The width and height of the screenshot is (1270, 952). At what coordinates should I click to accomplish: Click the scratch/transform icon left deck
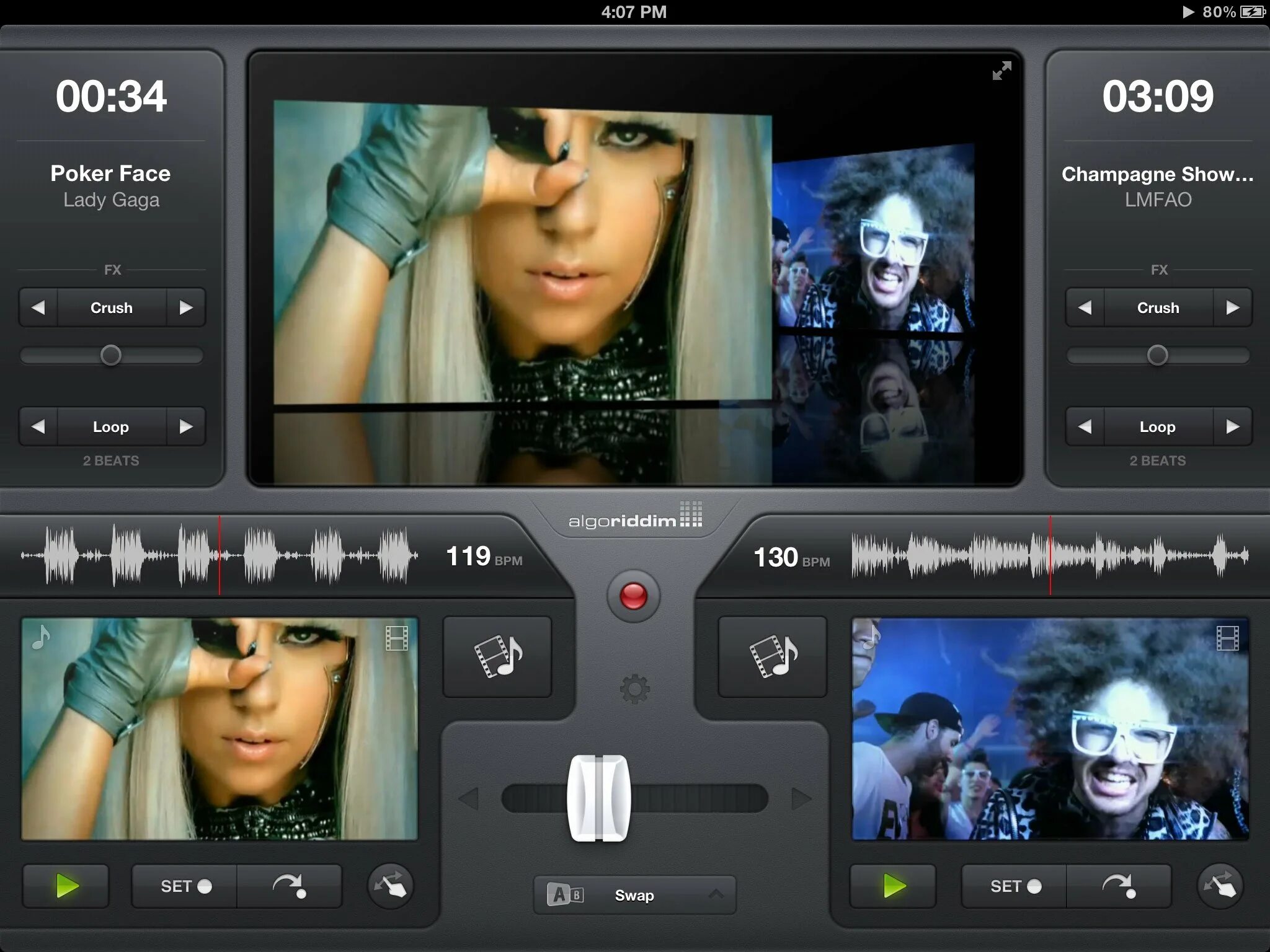(389, 885)
